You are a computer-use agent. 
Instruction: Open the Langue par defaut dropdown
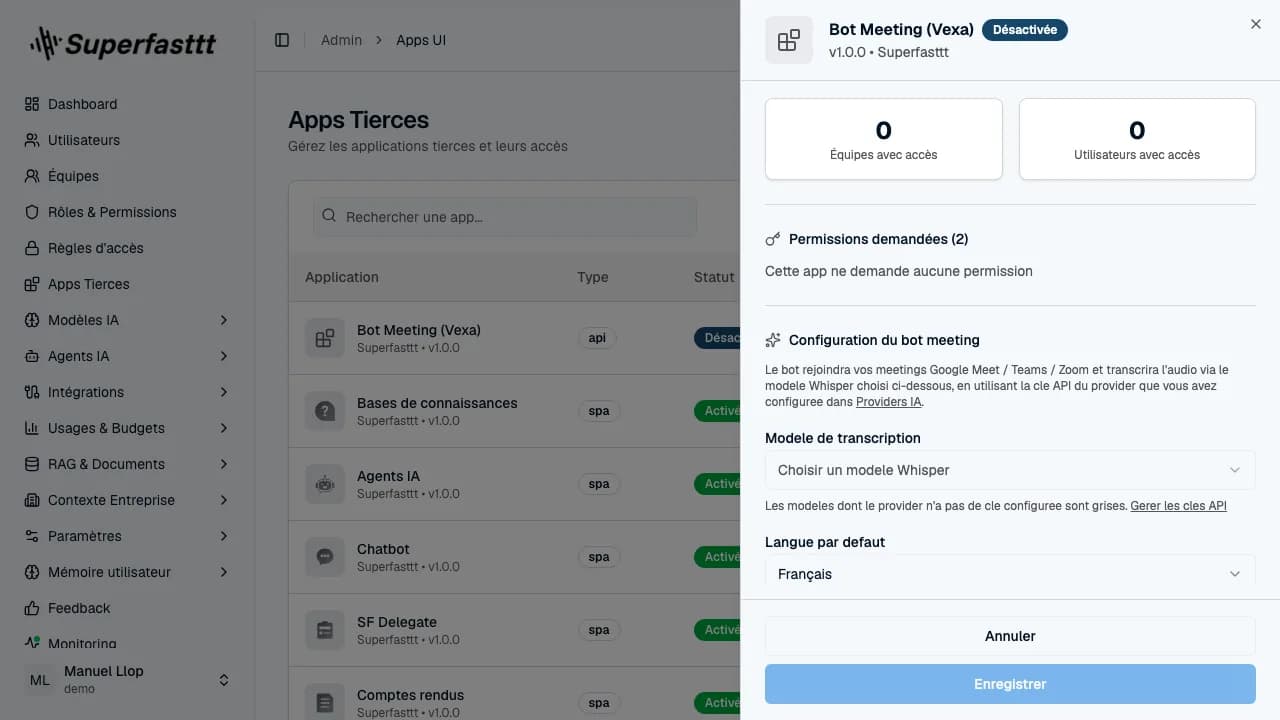[x=1010, y=574]
